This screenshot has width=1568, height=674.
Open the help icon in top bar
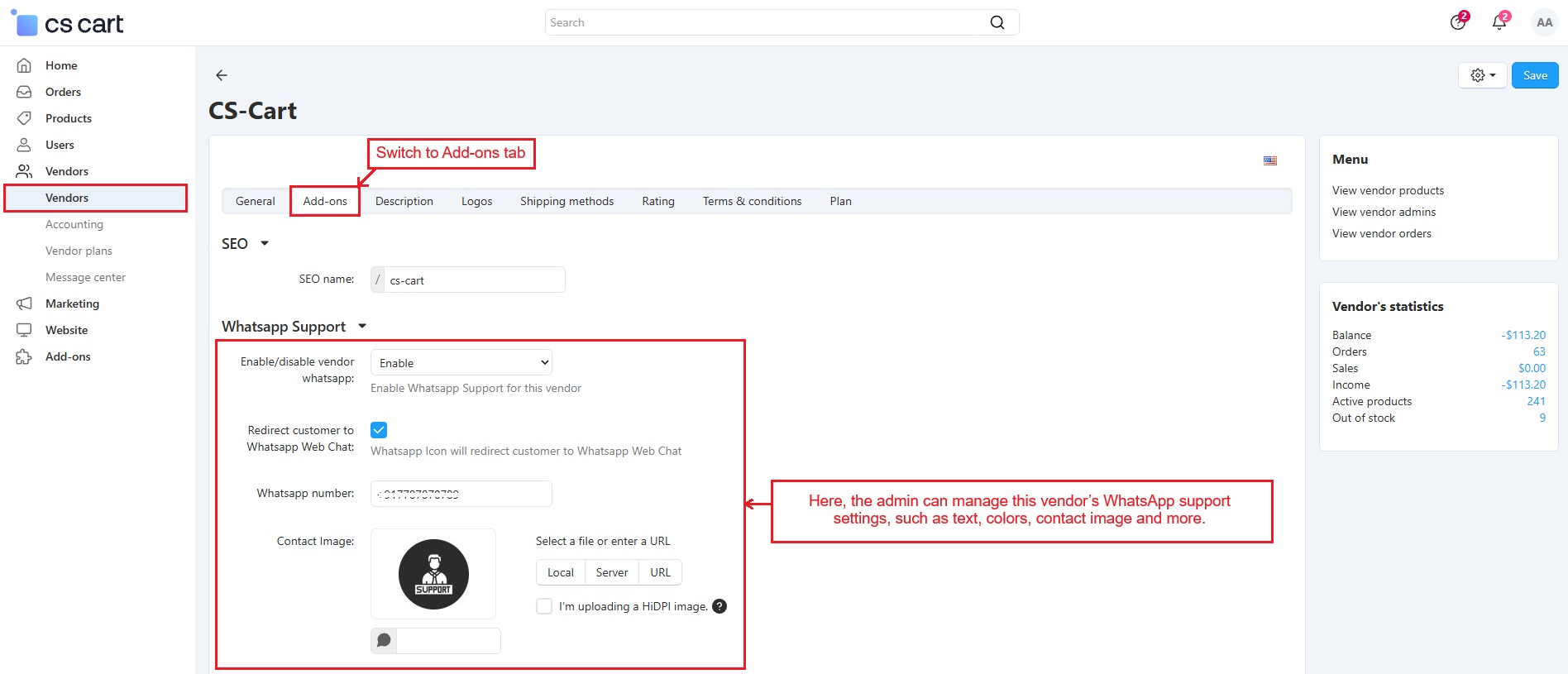coord(1458,22)
